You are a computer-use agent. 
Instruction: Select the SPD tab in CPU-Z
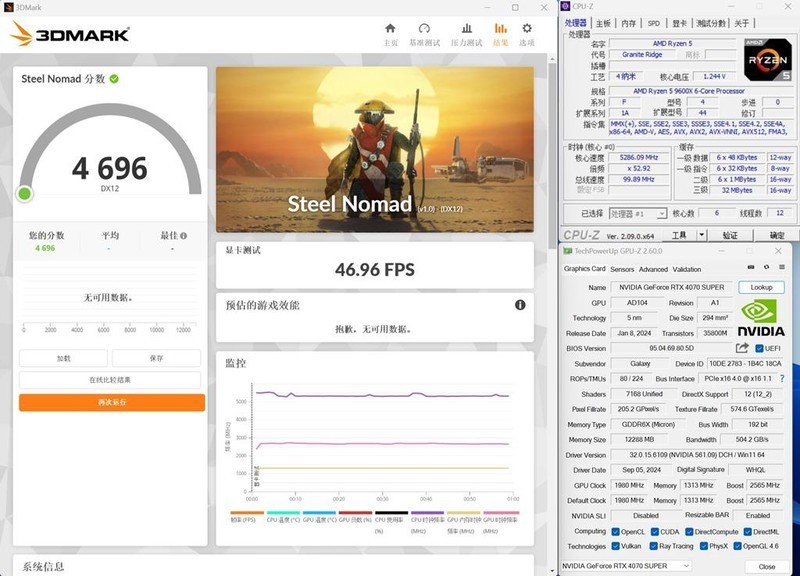click(654, 22)
